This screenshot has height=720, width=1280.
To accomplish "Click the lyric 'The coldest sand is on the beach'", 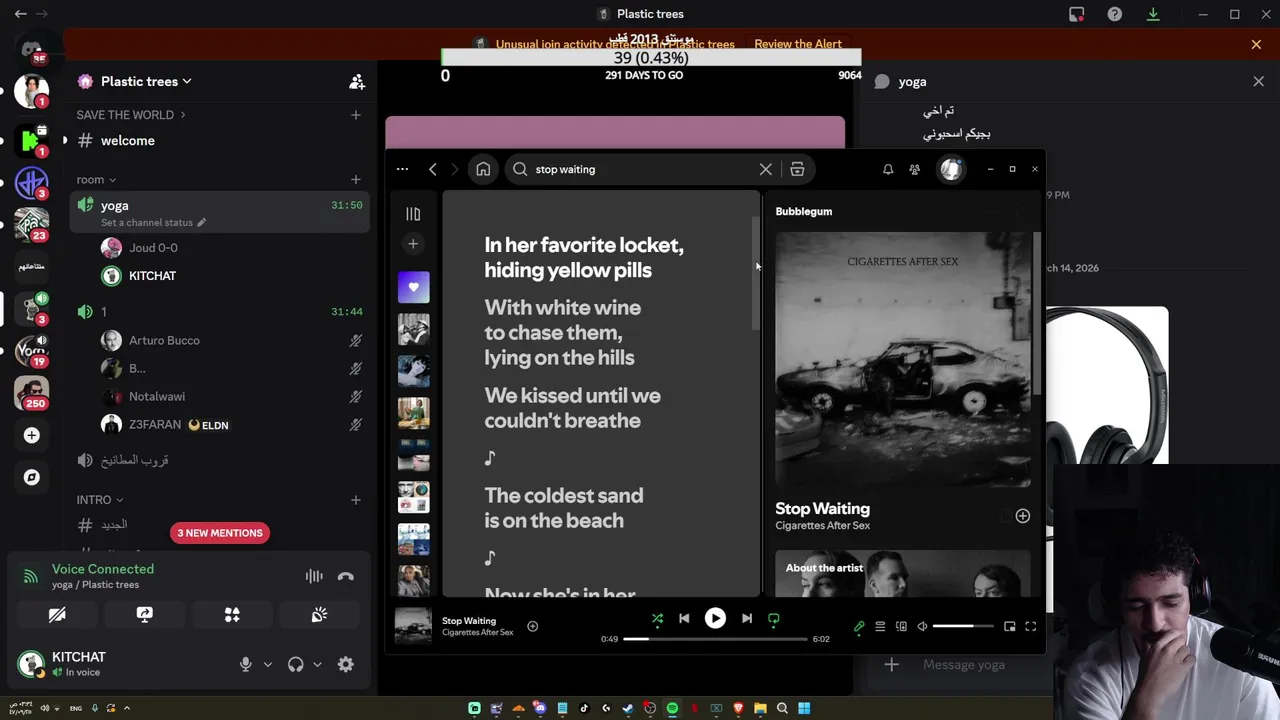I will click(564, 508).
